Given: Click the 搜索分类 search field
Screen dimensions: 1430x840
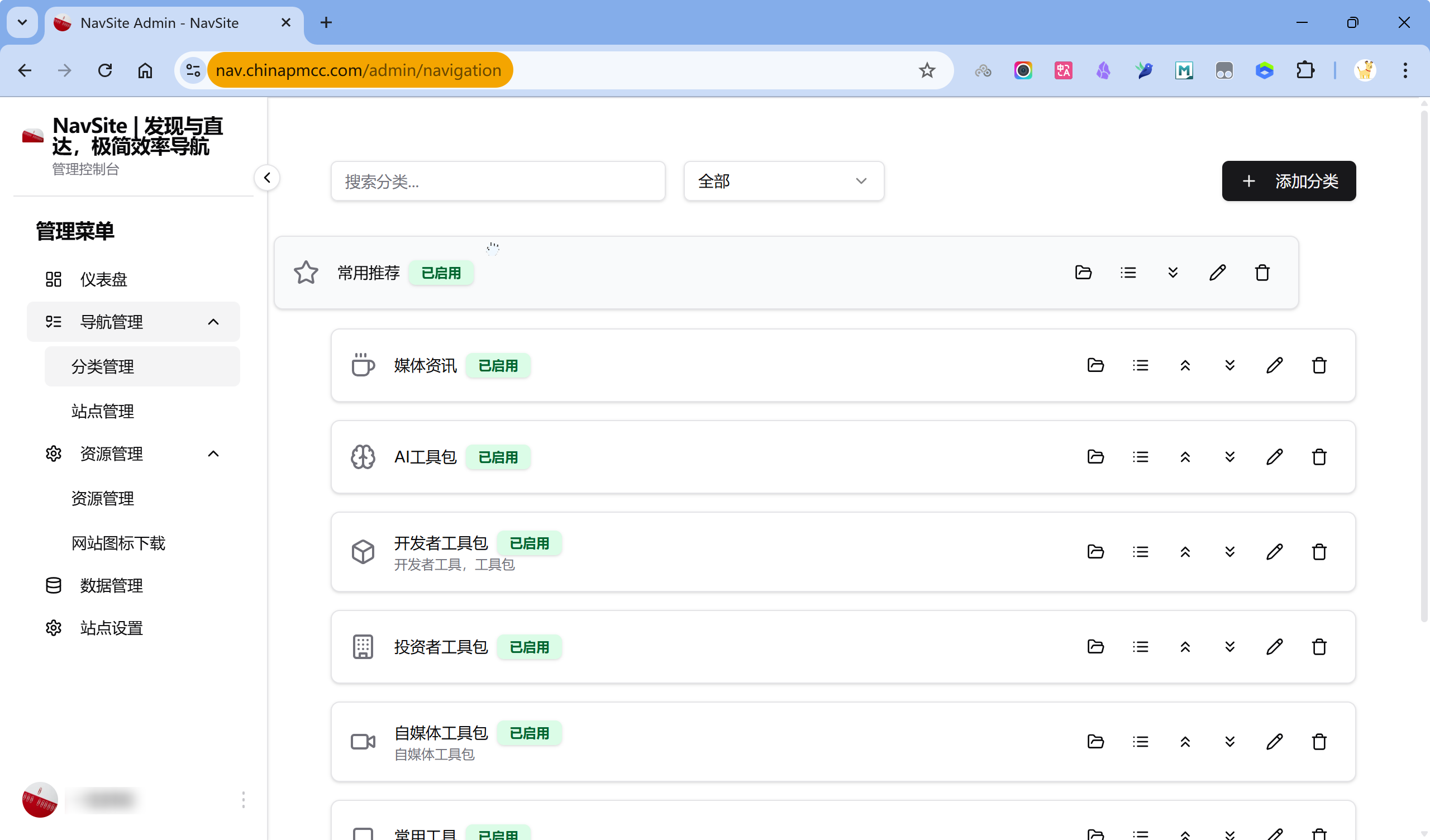Looking at the screenshot, I should [498, 182].
